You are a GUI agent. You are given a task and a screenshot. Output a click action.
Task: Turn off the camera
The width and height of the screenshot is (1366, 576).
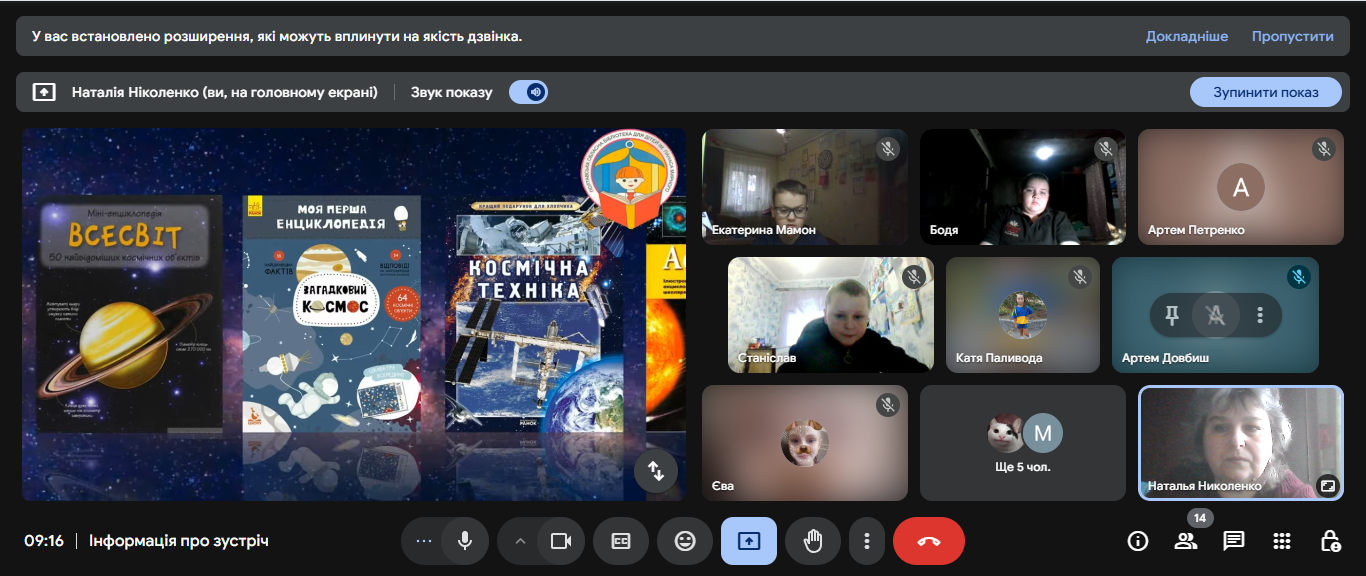point(561,541)
